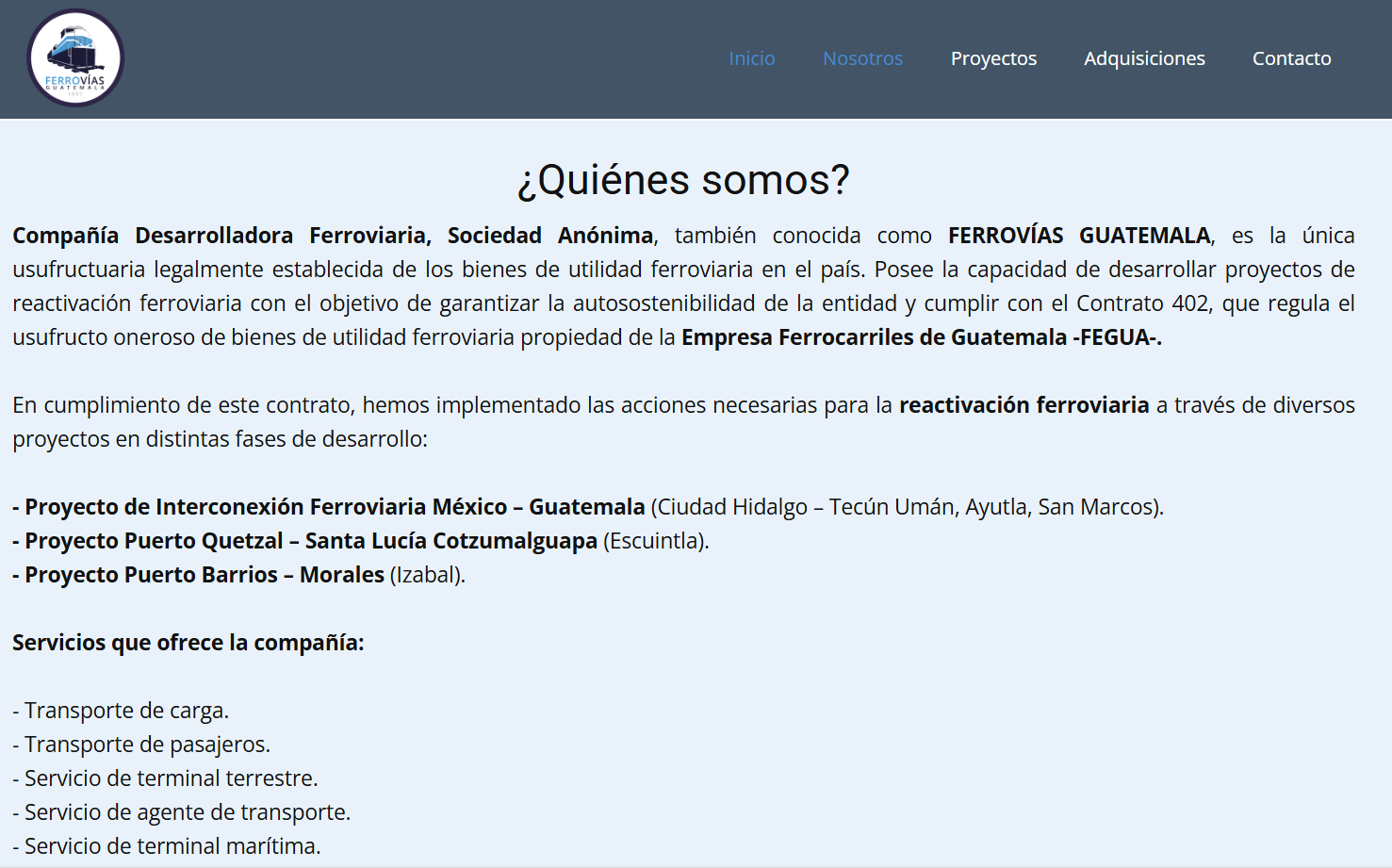Click Empresa Ferrocarriles de Guatemala -FEGUA- text
Viewport: 1392px width, 868px height.
pyautogui.click(x=921, y=337)
